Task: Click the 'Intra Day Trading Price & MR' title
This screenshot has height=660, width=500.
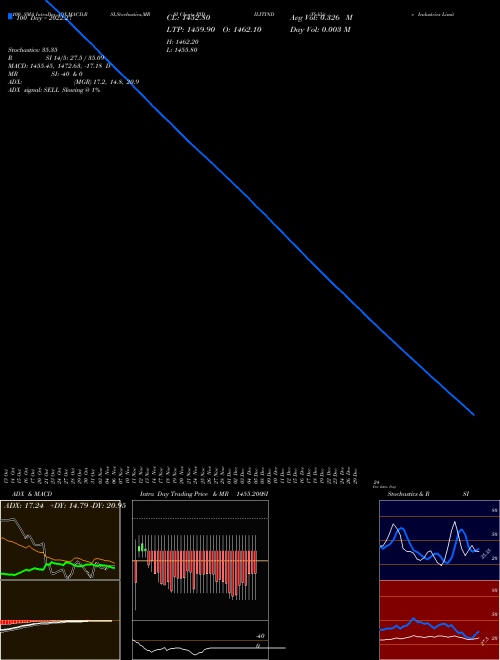Action: [184, 494]
